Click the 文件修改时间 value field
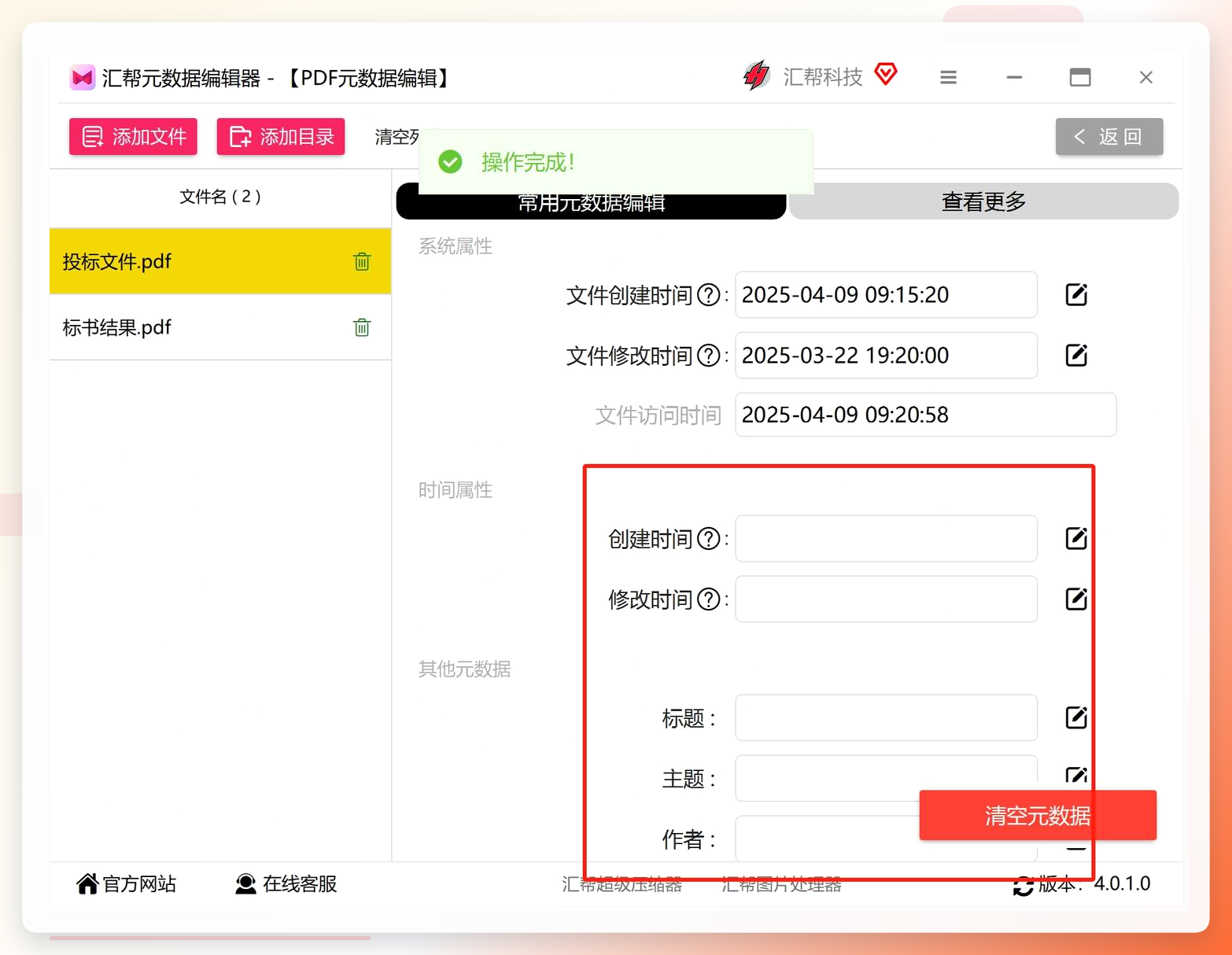Image resolution: width=1232 pixels, height=955 pixels. [x=886, y=356]
